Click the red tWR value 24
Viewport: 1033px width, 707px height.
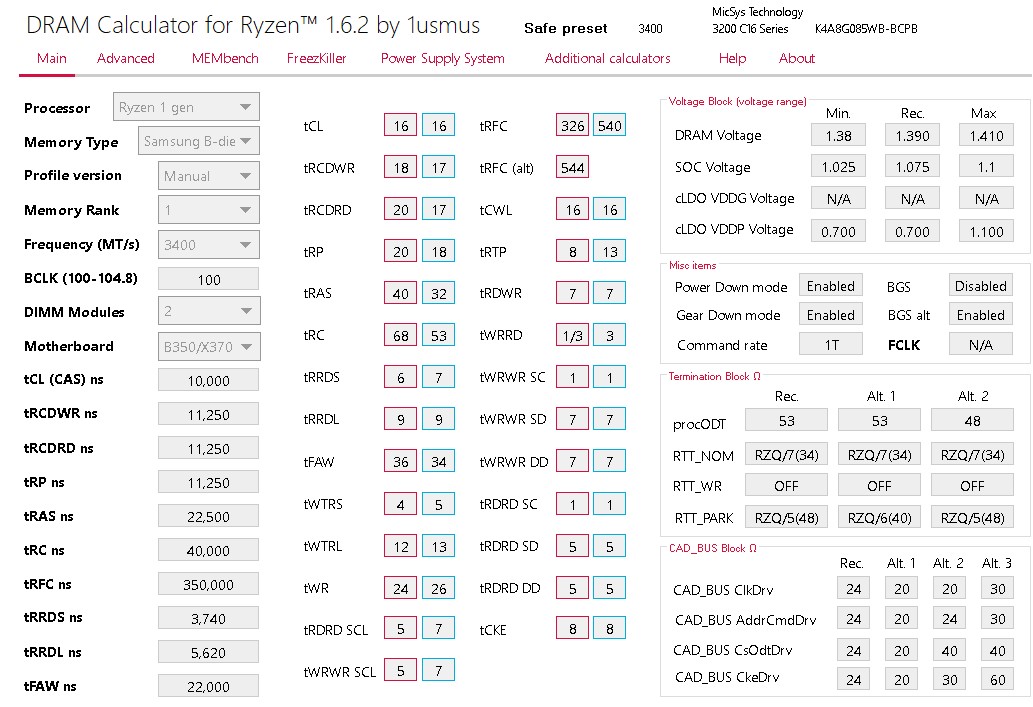coord(401,588)
